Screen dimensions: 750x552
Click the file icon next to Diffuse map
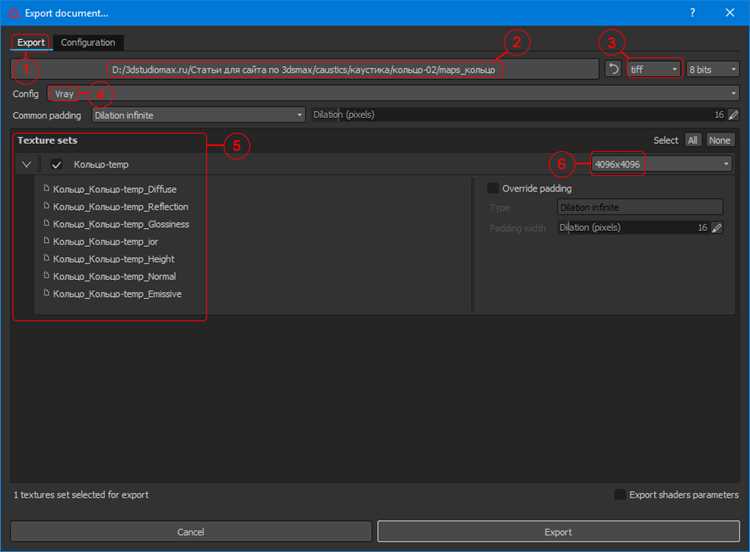pos(46,188)
